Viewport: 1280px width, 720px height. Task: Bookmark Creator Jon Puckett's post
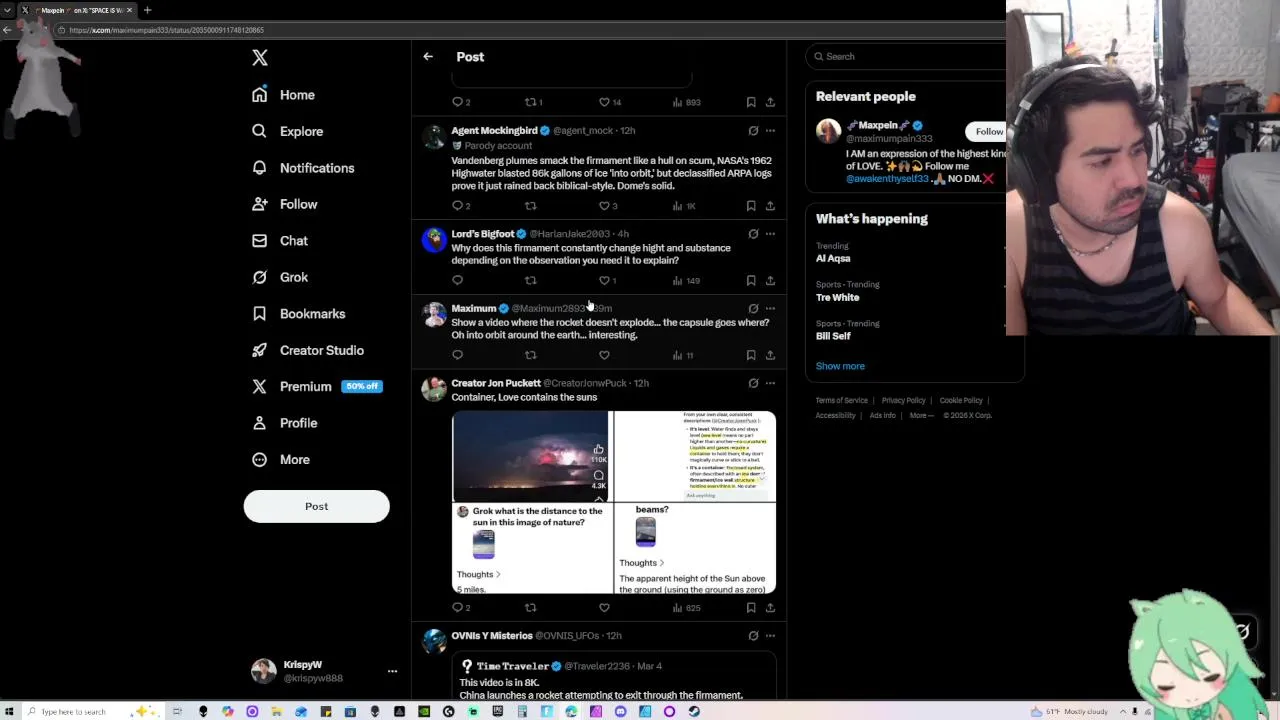point(751,608)
